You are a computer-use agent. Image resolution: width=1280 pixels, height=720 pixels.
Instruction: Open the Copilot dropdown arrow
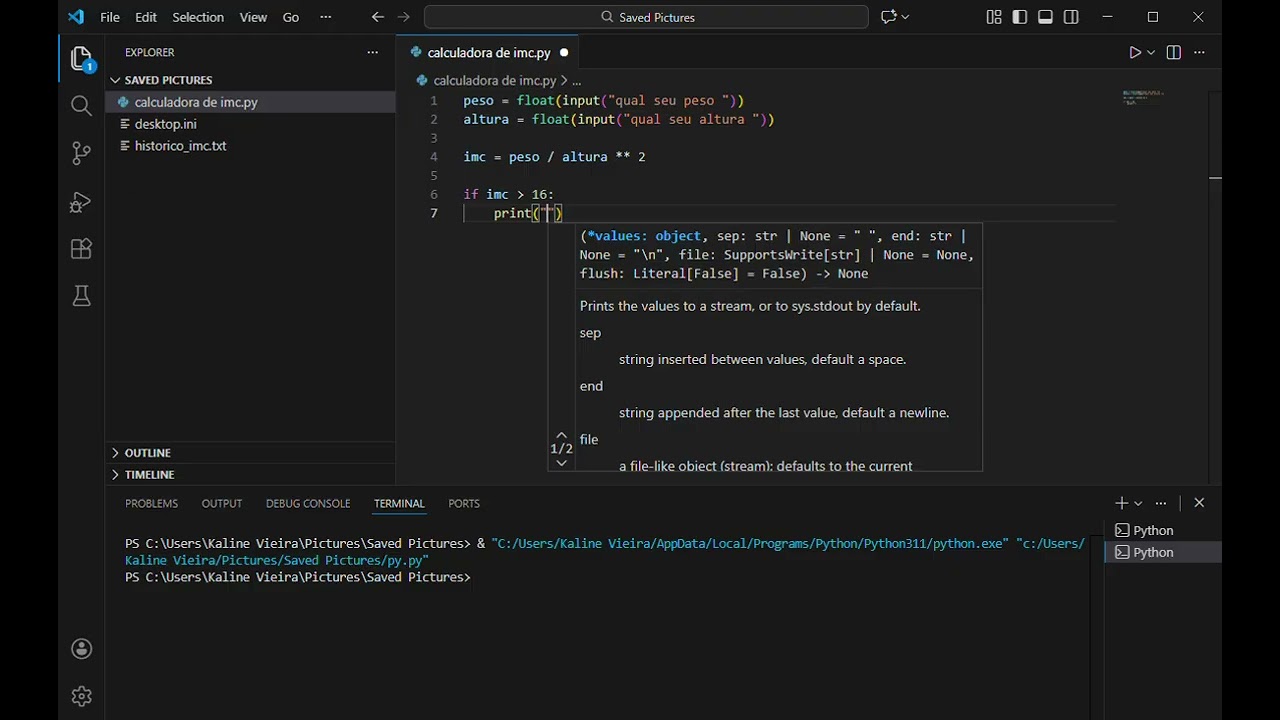click(906, 17)
